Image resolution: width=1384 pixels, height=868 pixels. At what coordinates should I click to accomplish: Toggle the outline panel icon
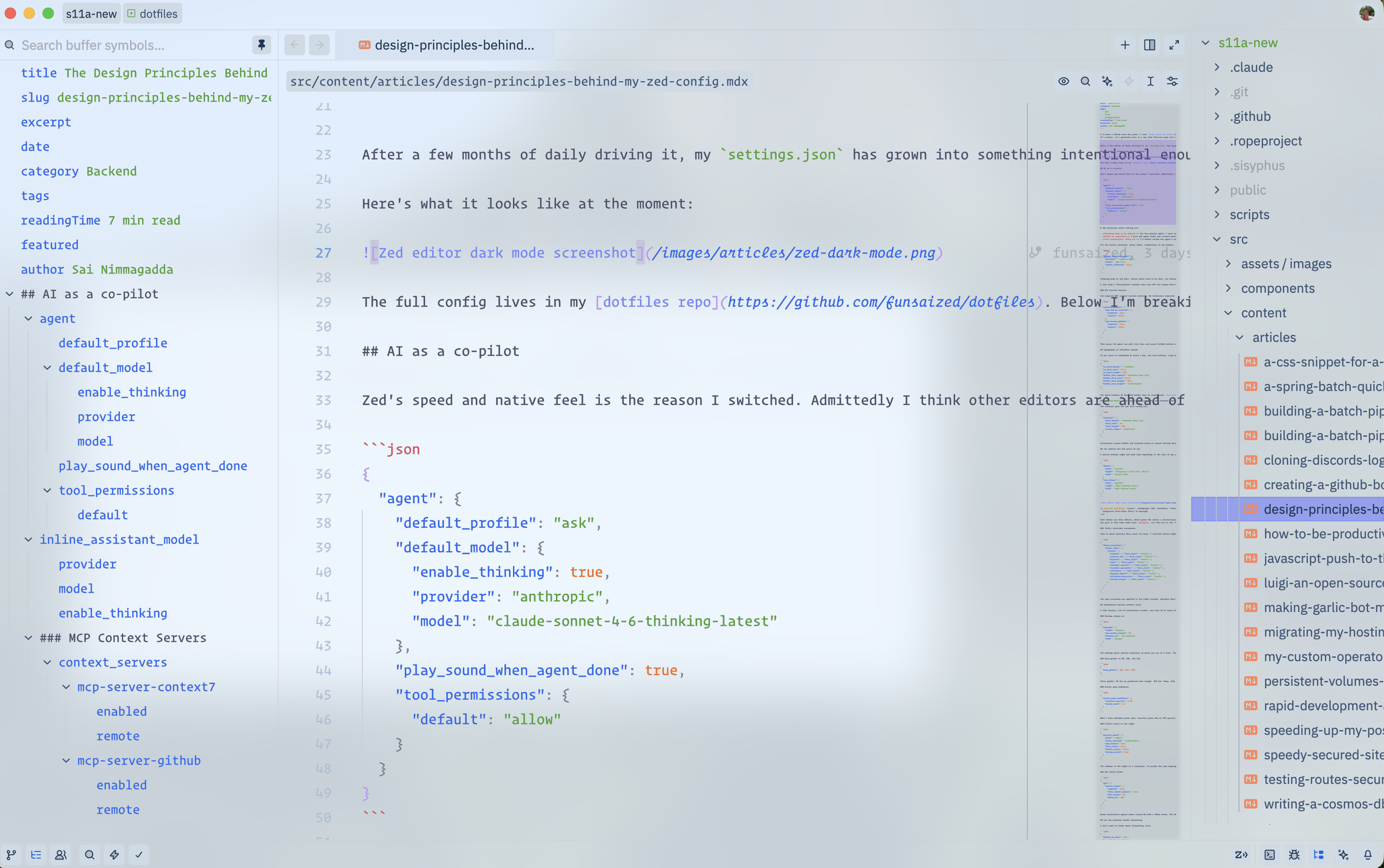[35, 855]
